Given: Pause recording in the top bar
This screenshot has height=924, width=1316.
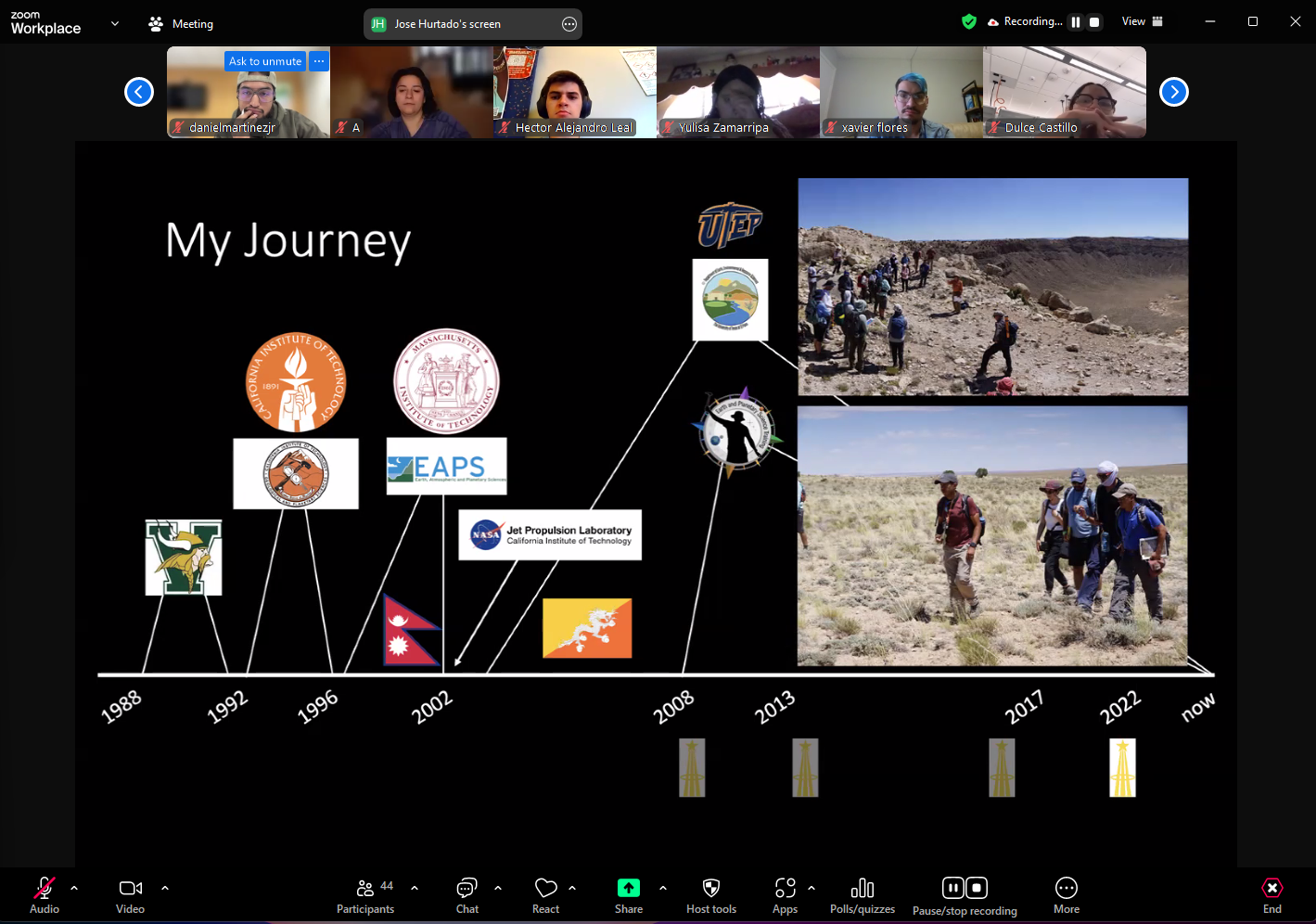Looking at the screenshot, I should [x=1076, y=22].
